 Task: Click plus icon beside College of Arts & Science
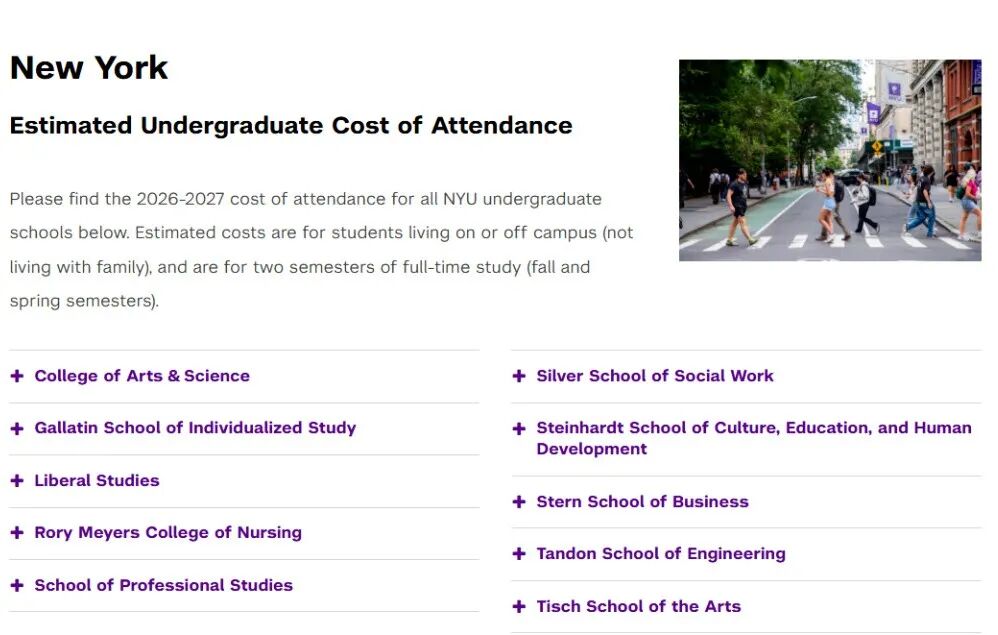pyautogui.click(x=17, y=376)
